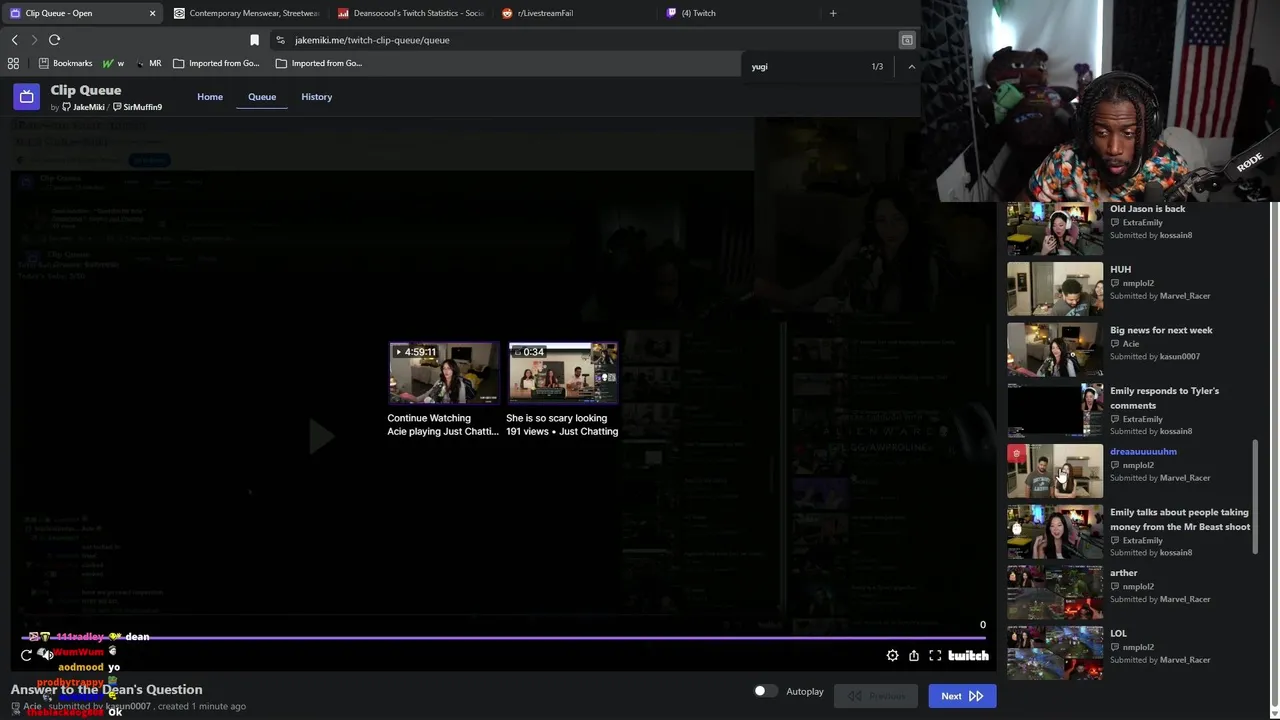Enter fullscreen in the Twitch player
Image resolution: width=1280 pixels, height=720 pixels.
point(935,655)
